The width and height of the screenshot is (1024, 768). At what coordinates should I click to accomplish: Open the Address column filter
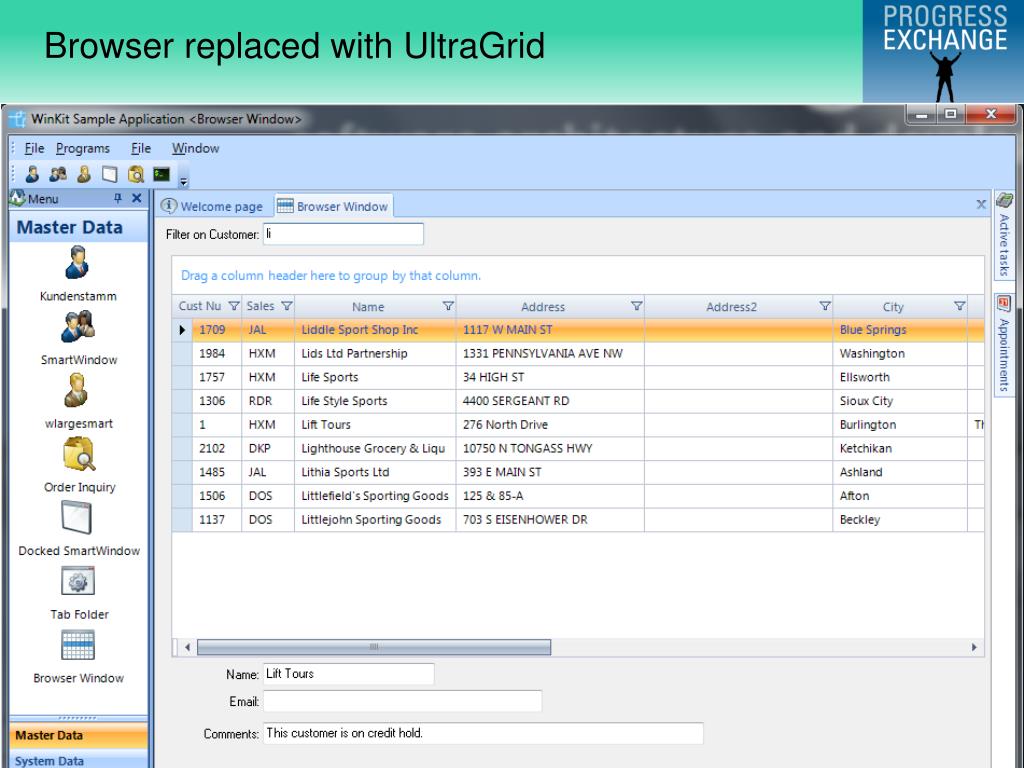point(636,306)
